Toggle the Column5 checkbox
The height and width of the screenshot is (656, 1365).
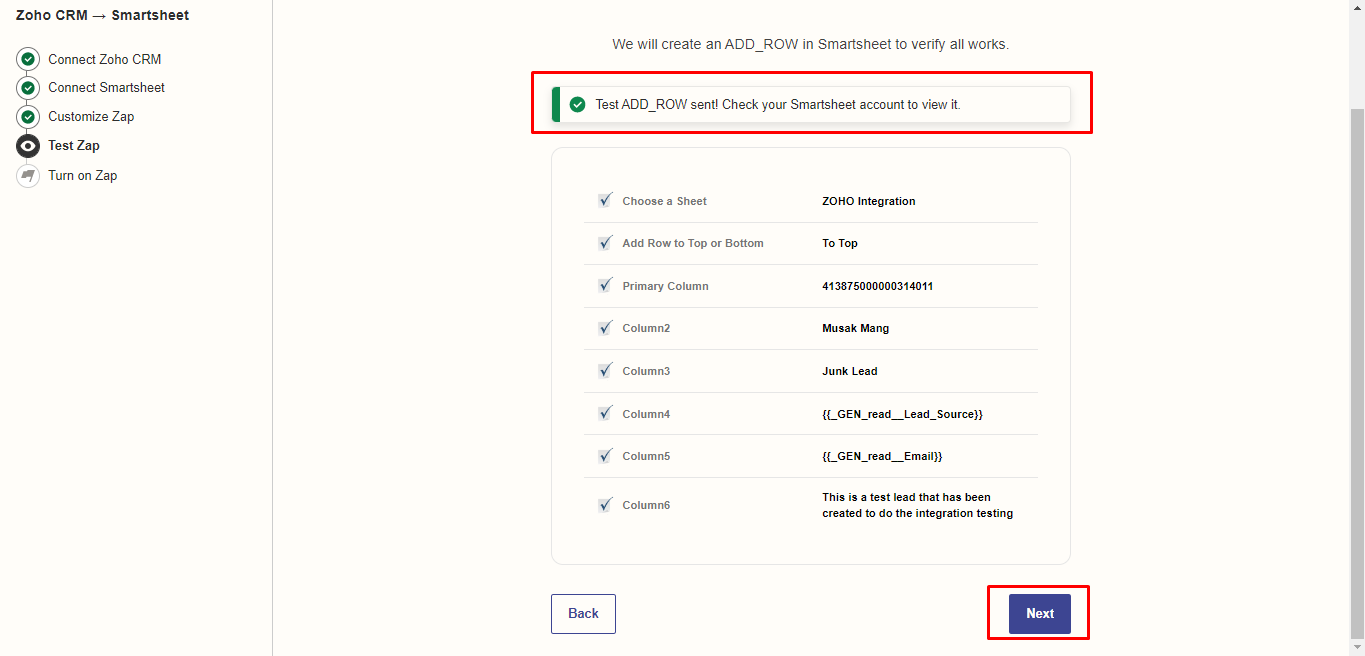(x=605, y=455)
